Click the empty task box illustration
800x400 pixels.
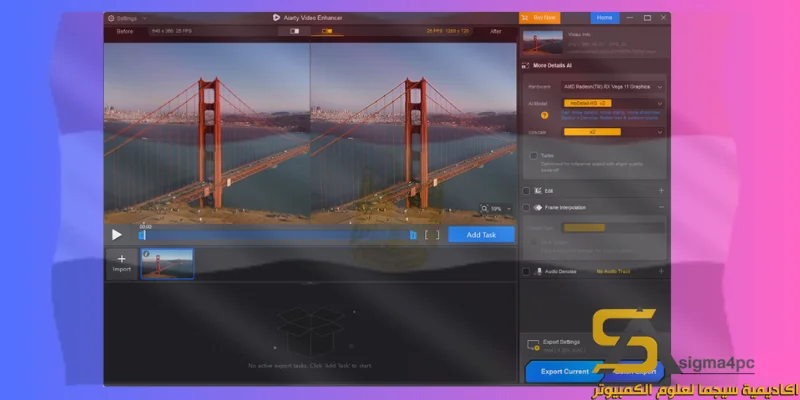click(x=311, y=331)
